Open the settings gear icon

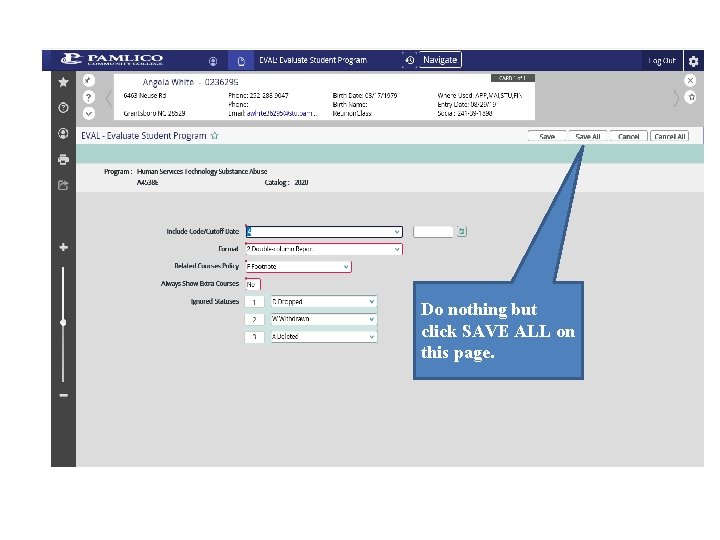pyautogui.click(x=693, y=61)
